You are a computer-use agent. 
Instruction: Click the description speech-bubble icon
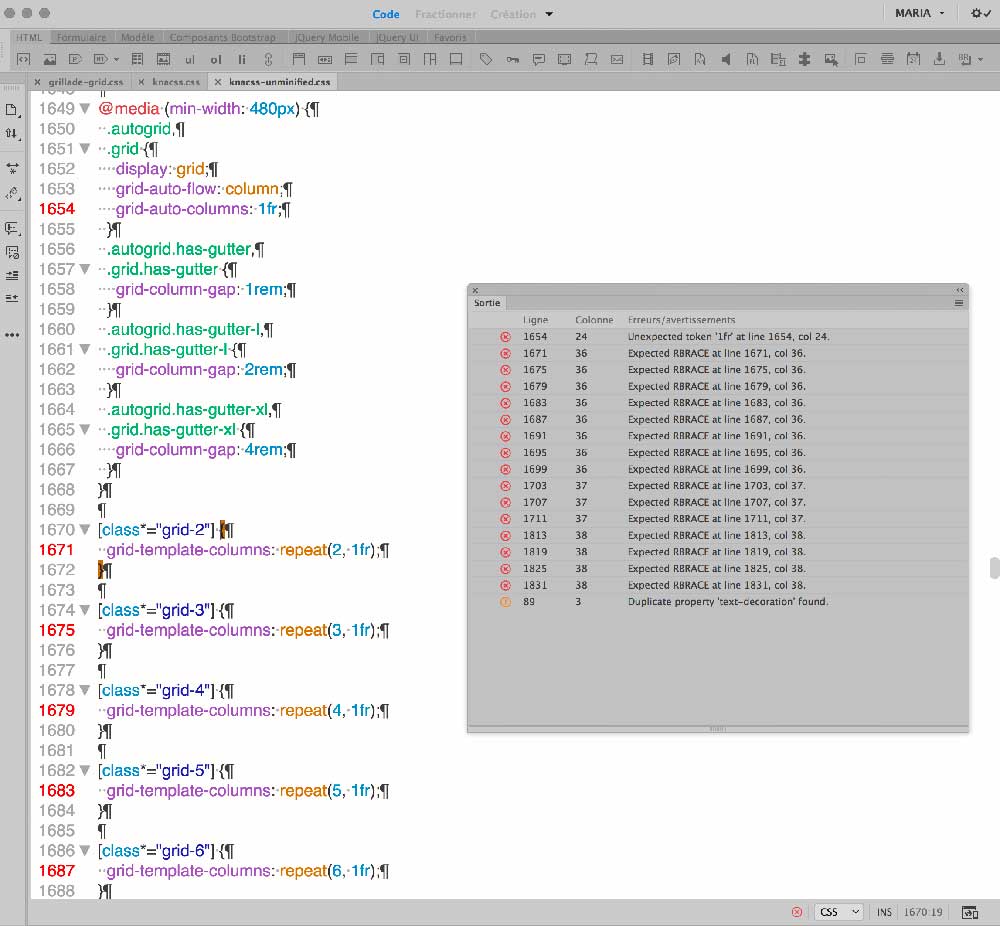539,59
